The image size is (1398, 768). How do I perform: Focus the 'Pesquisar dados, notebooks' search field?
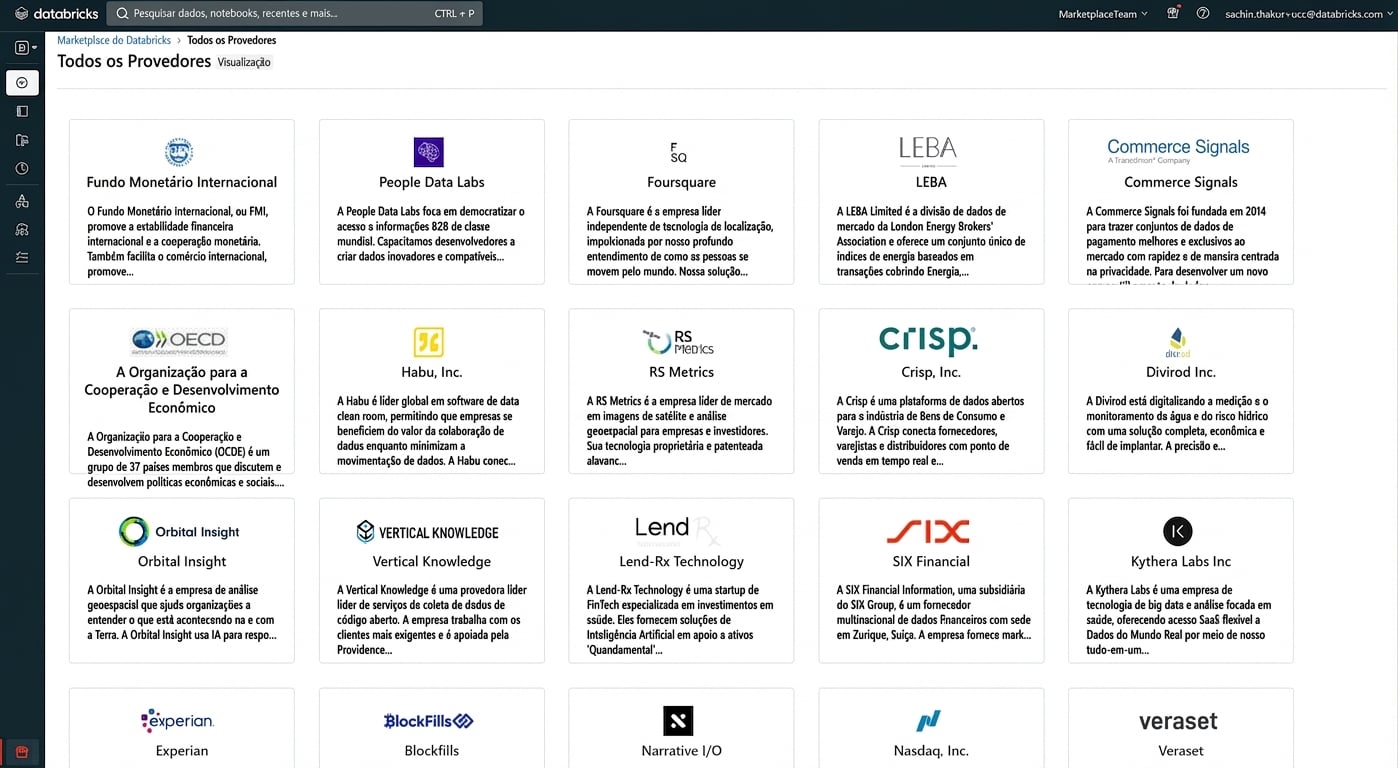coord(295,14)
